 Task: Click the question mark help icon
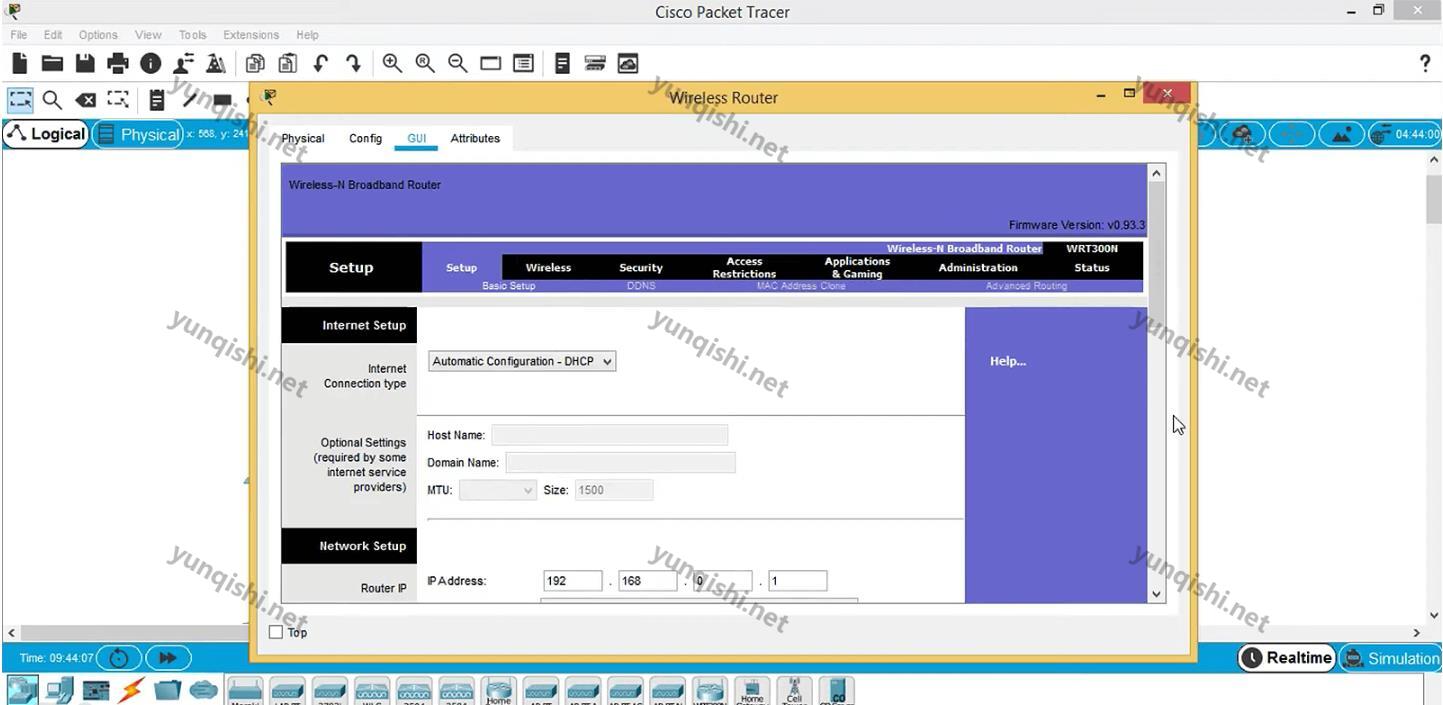pos(1425,63)
